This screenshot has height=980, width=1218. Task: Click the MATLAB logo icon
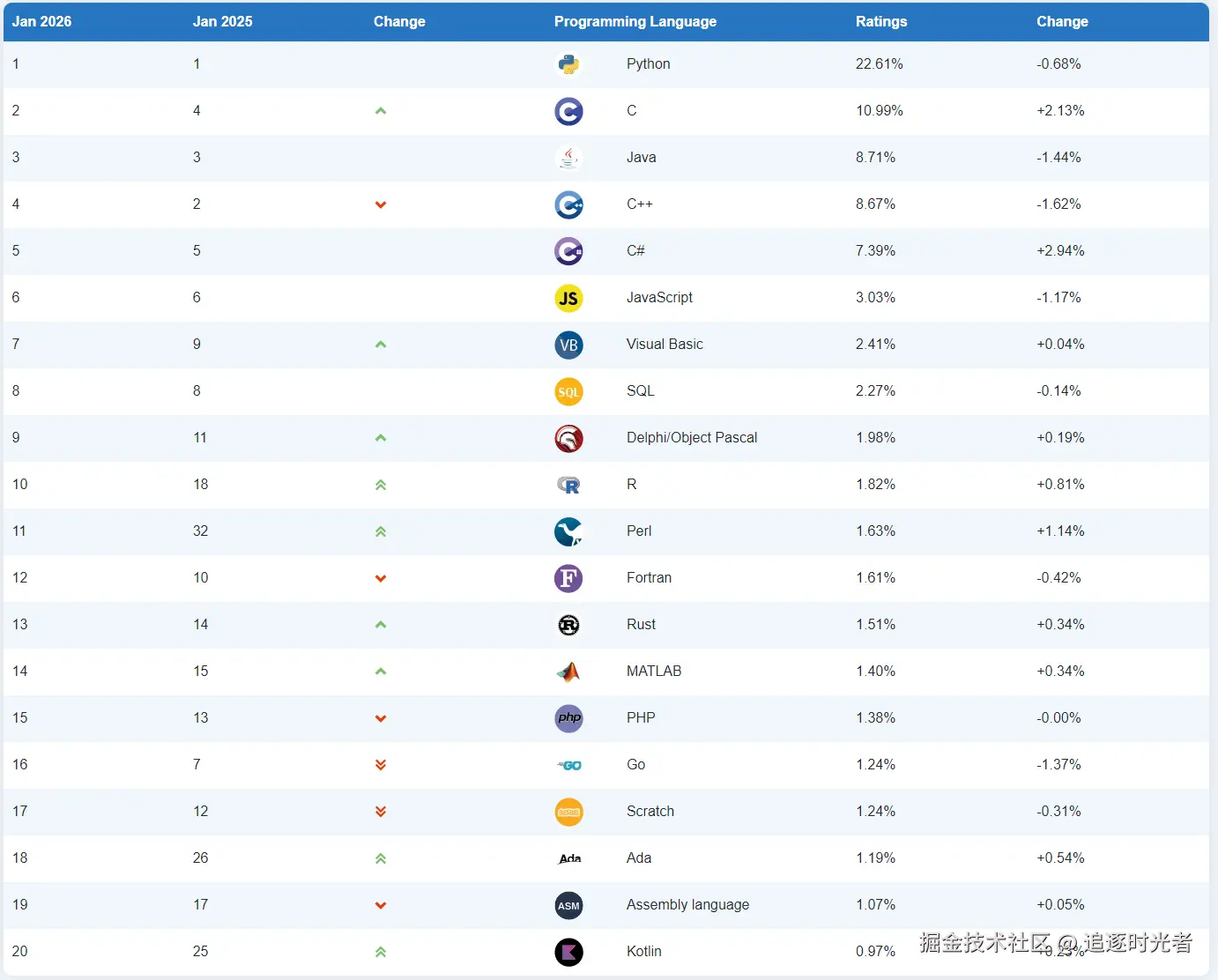[x=568, y=672]
